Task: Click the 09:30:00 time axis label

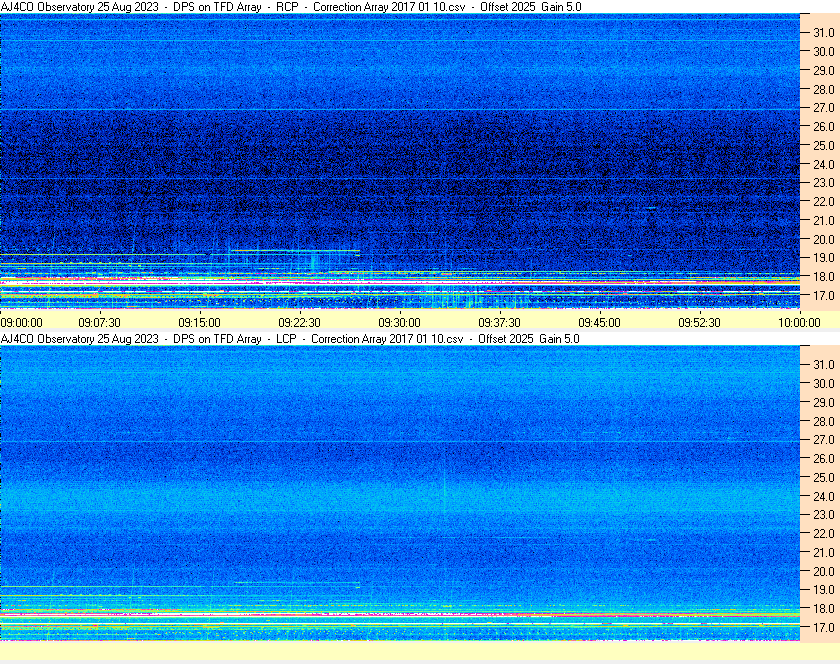Action: pos(400,323)
